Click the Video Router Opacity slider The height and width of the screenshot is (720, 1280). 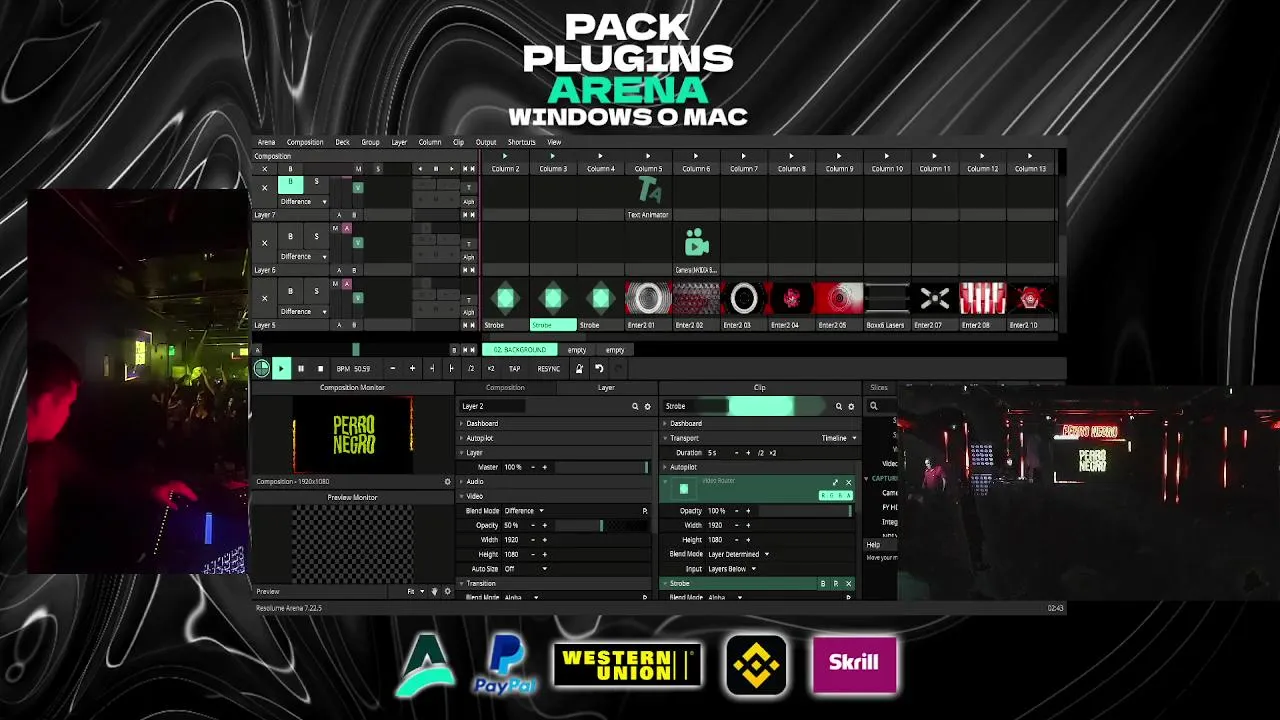(x=805, y=511)
